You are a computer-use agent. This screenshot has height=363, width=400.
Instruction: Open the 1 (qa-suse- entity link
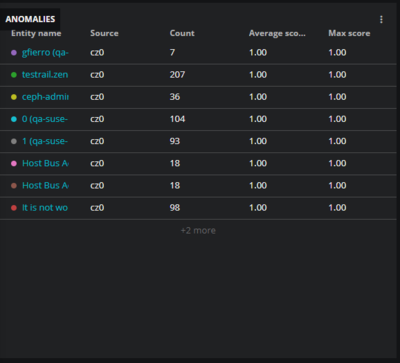coord(45,141)
